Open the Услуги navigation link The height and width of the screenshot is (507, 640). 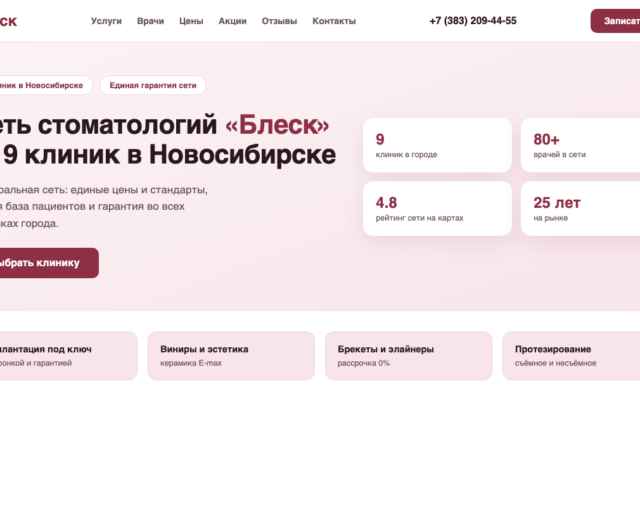[106, 21]
